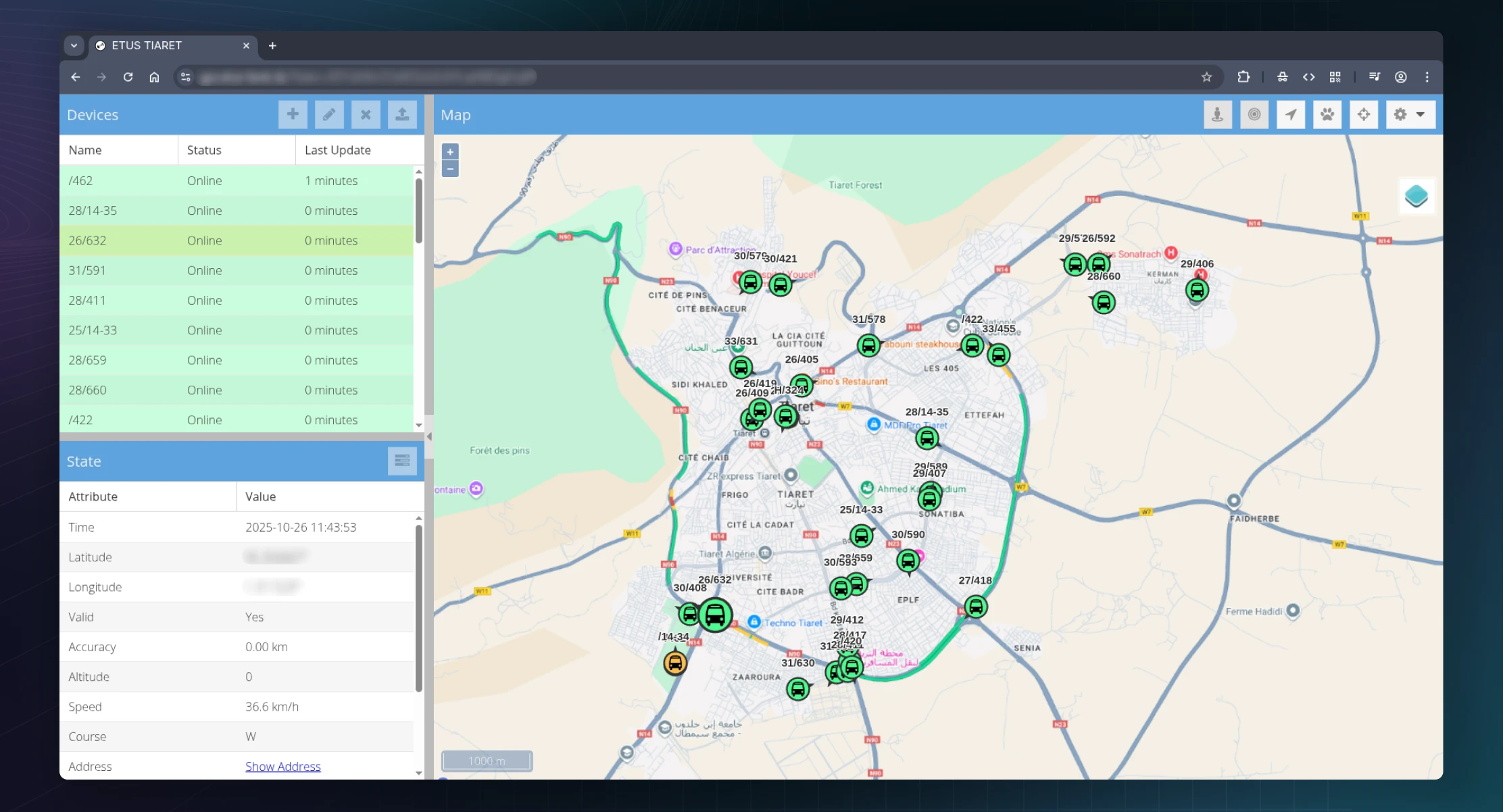Remove the selected device with the X icon
Image resolution: width=1503 pixels, height=812 pixels.
pyautogui.click(x=366, y=114)
